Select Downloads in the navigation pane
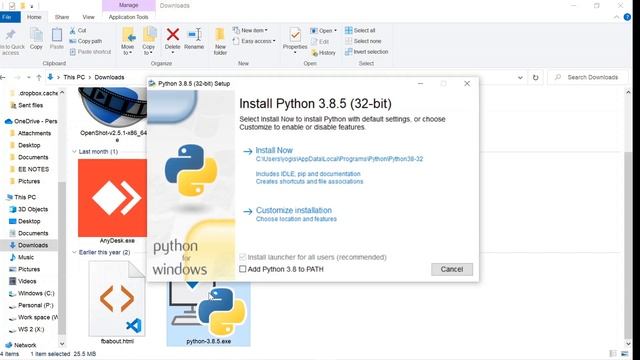 (33, 245)
